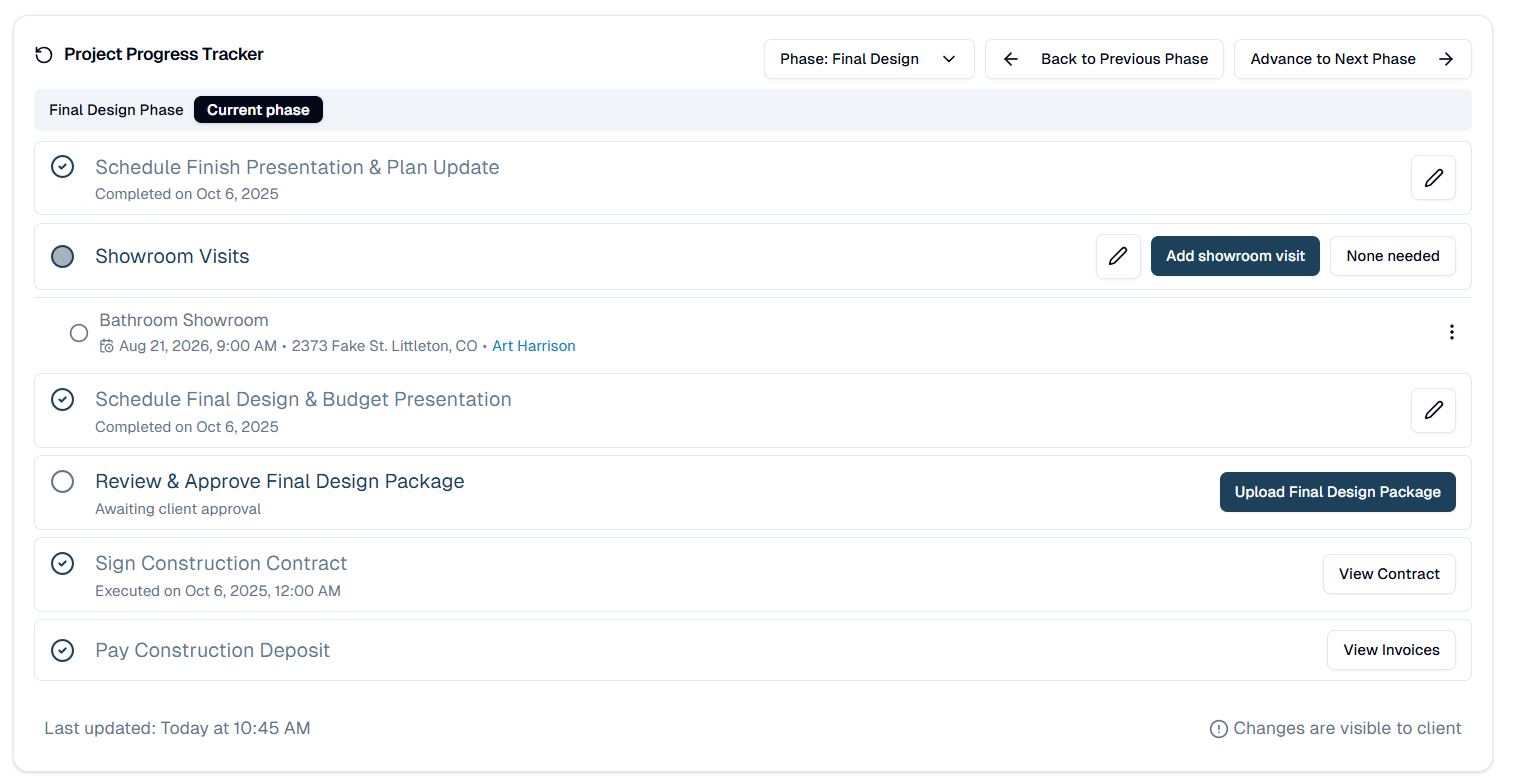Screen dimensions: 1513x782
Task: Click the info icon by Changes are visible
Action: [x=1218, y=729]
